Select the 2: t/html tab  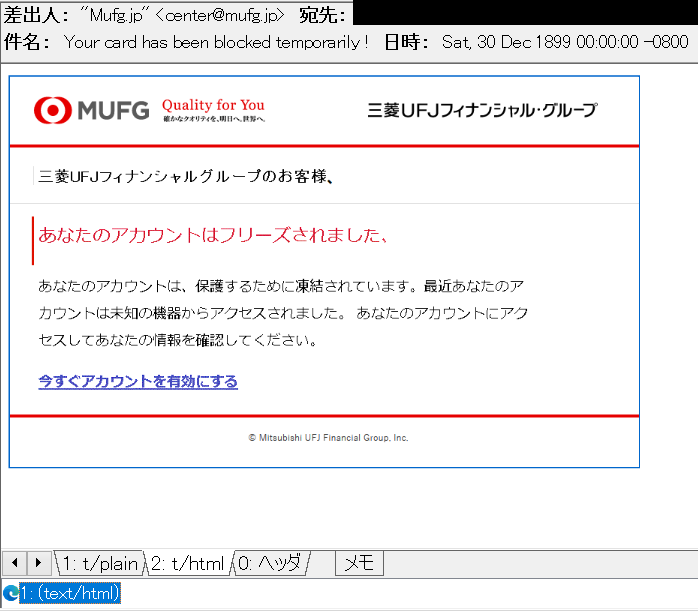(x=187, y=563)
